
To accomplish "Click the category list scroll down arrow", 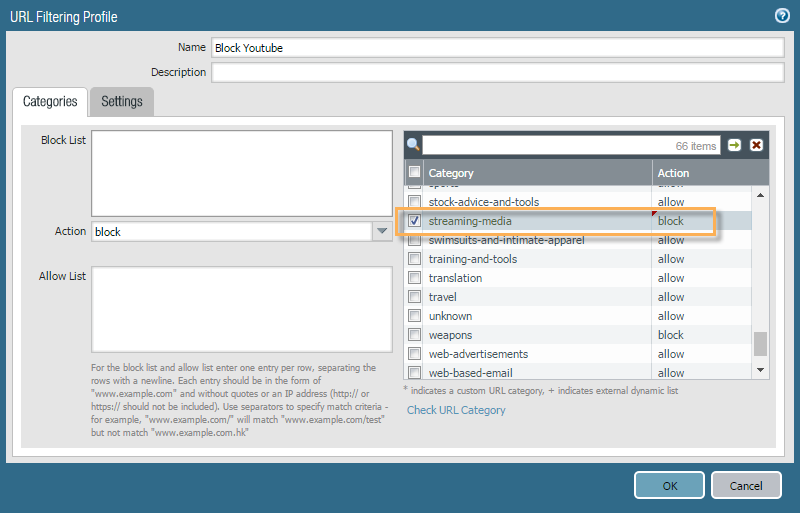I will 760,370.
